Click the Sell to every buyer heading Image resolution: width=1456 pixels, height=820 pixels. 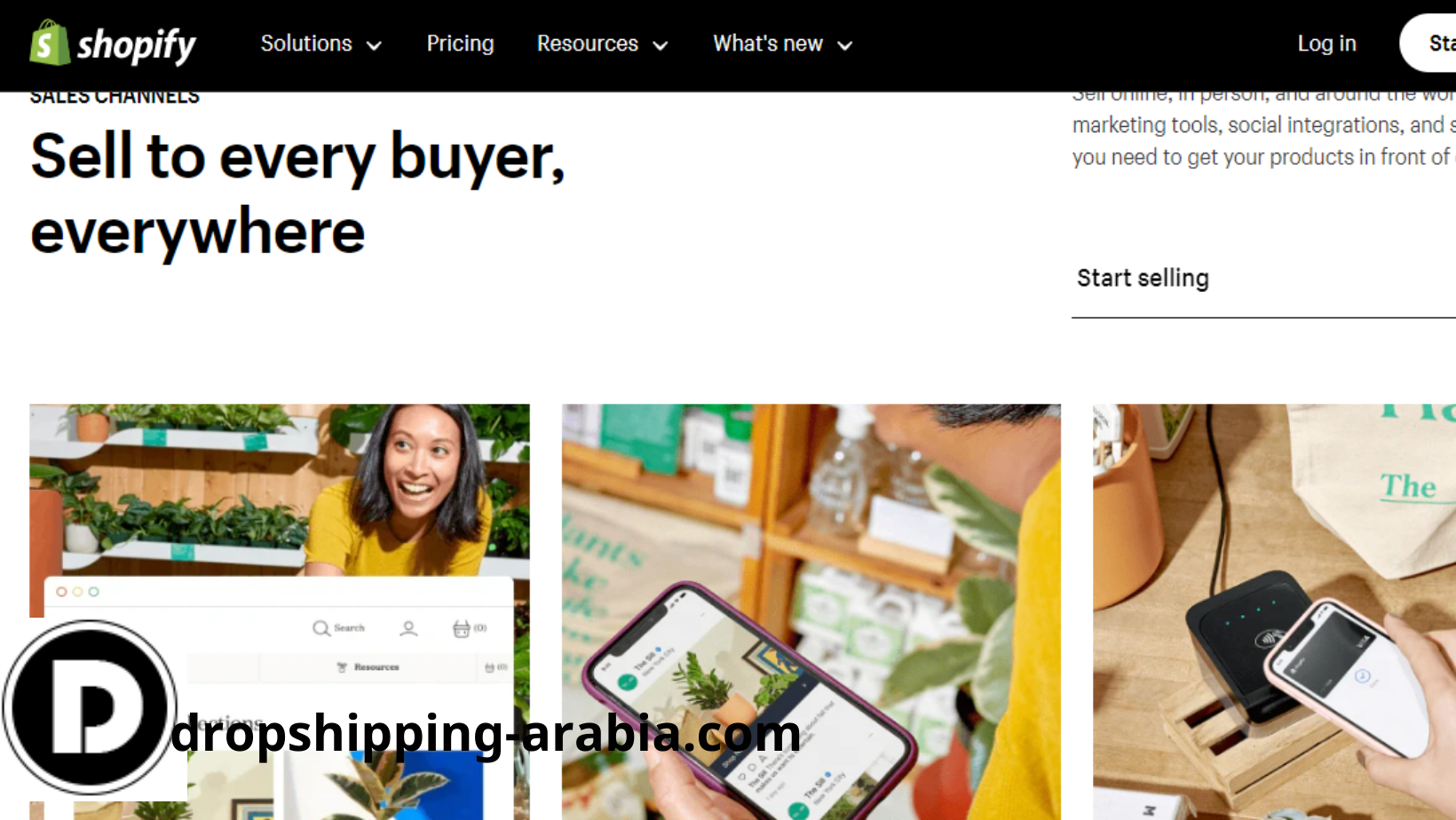click(297, 193)
